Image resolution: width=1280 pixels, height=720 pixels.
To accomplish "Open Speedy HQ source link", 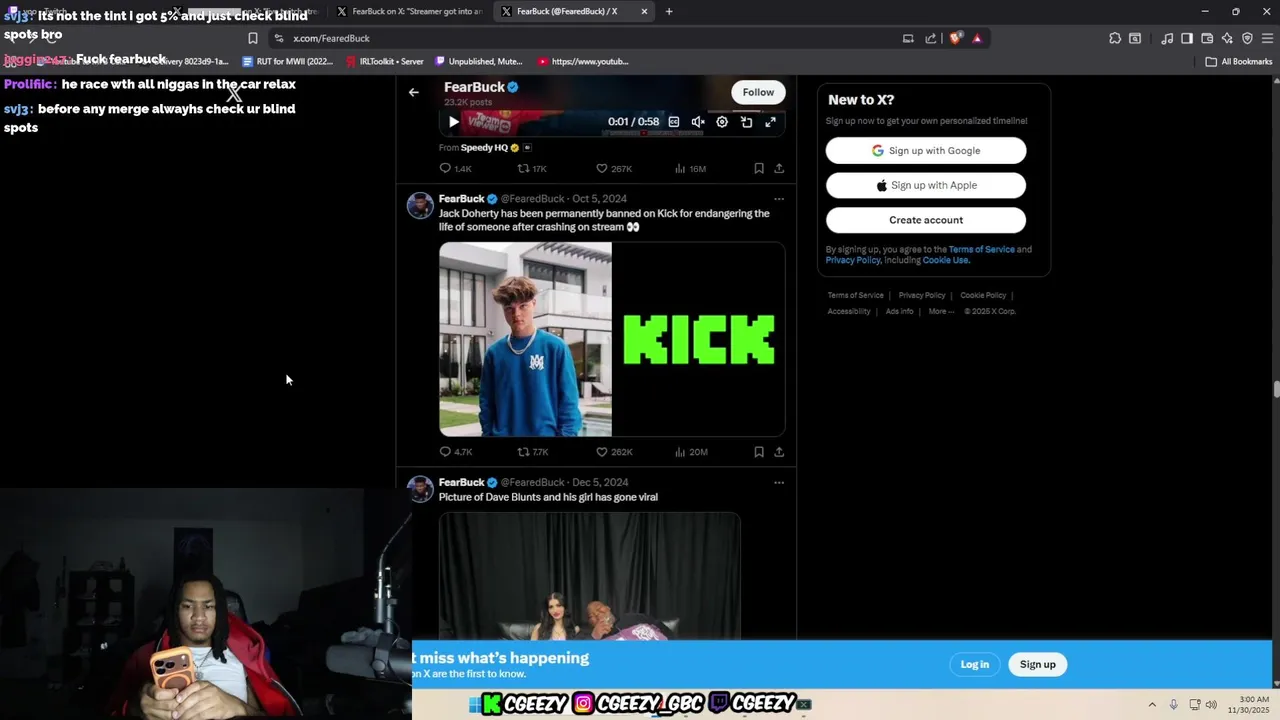I will (x=484, y=148).
